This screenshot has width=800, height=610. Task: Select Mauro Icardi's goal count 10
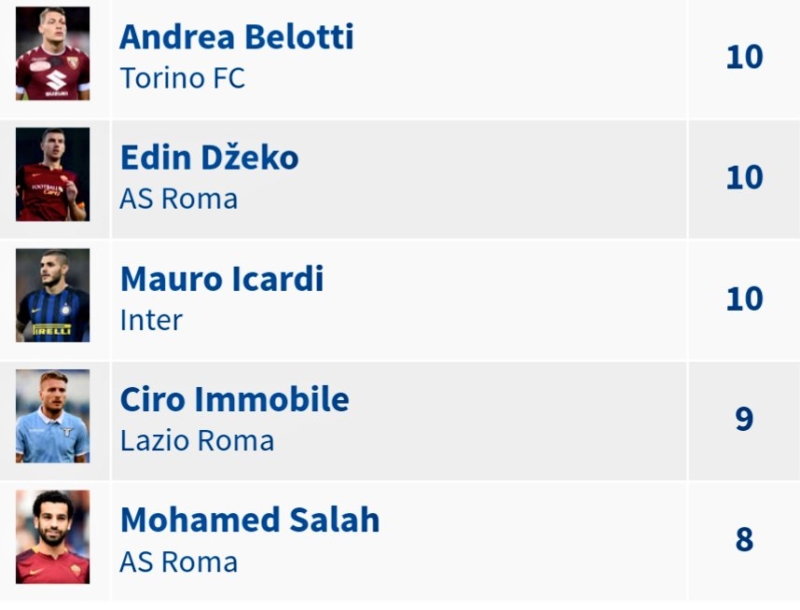[x=744, y=299]
